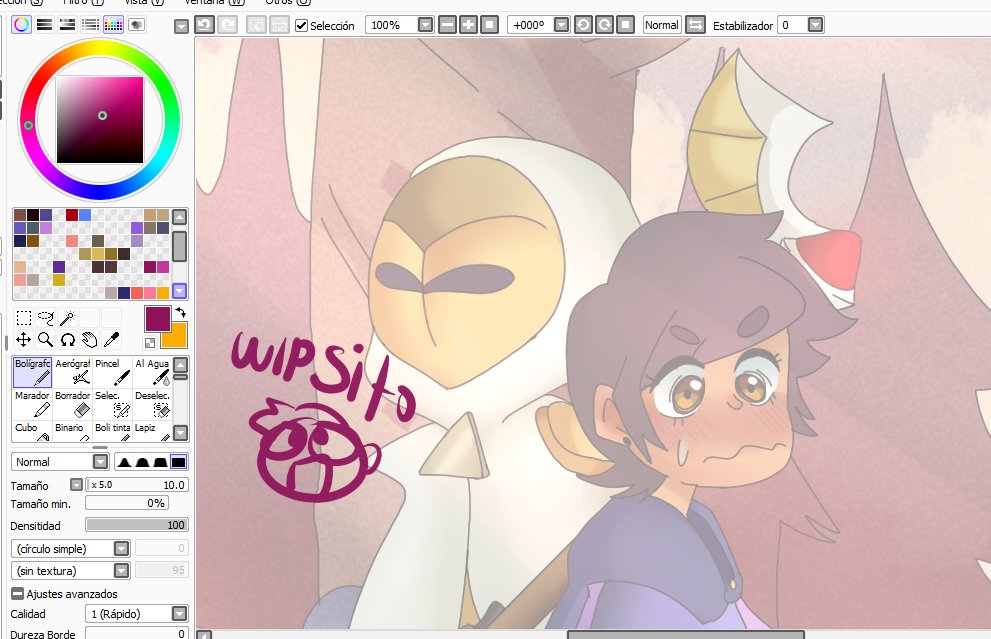Click the Normal view mode button
991x639 pixels.
click(662, 25)
